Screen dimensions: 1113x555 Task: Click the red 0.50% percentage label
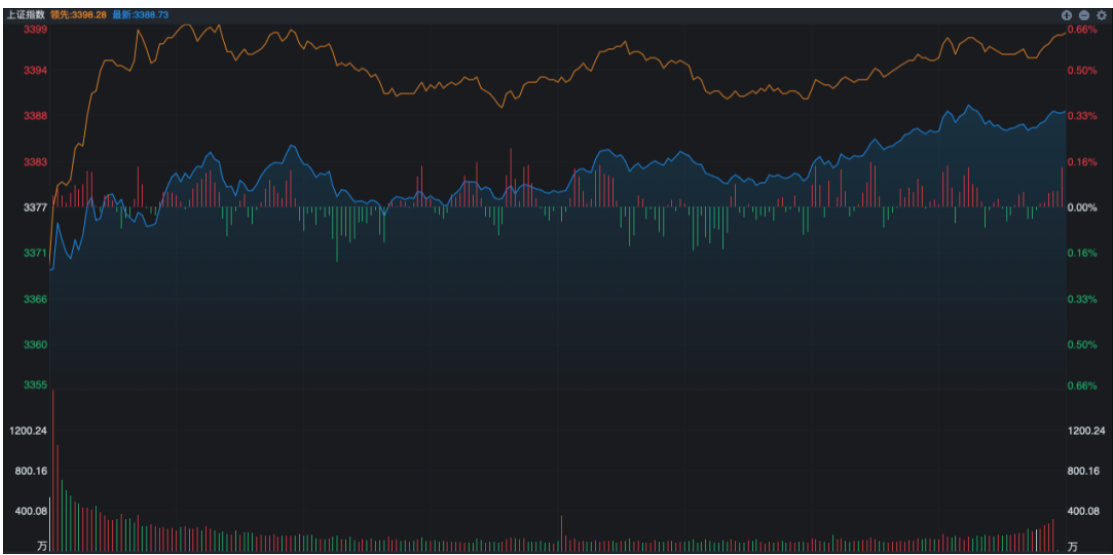(x=1083, y=71)
